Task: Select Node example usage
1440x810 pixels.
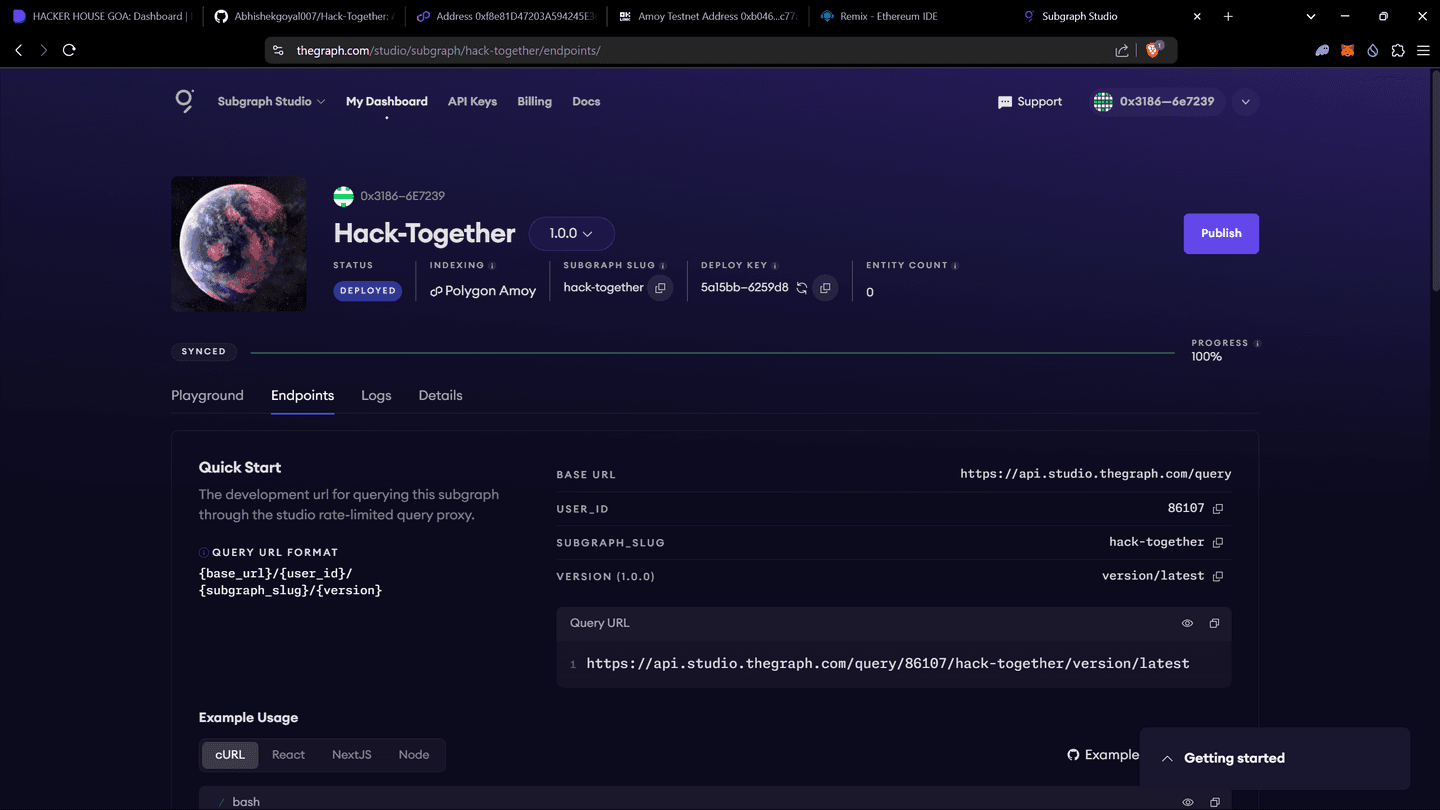Action: click(413, 755)
